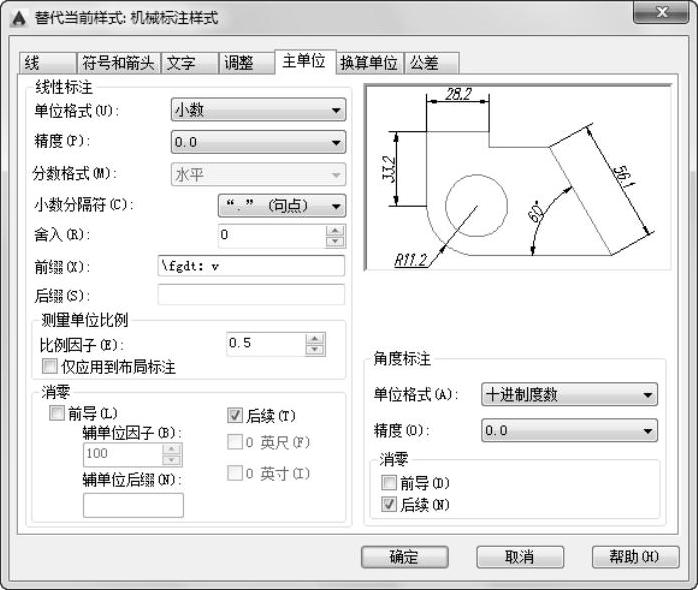The width and height of the screenshot is (698, 590).
Task: Open the 公差 tolerance tab
Action: 431,63
